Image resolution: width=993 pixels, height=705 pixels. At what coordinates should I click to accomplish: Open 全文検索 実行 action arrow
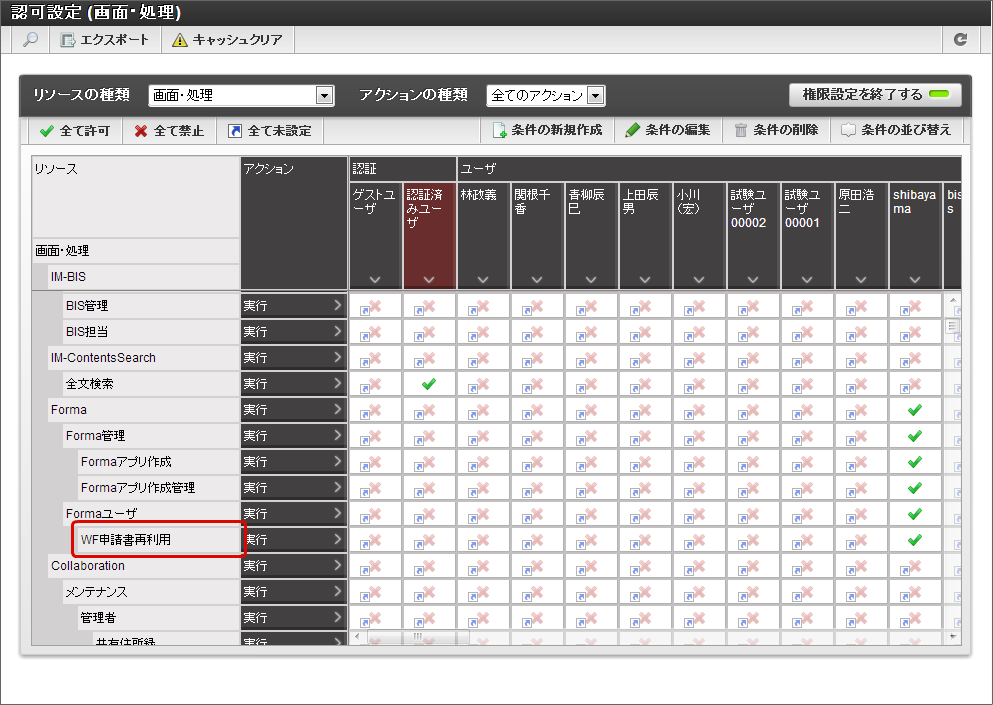point(338,383)
